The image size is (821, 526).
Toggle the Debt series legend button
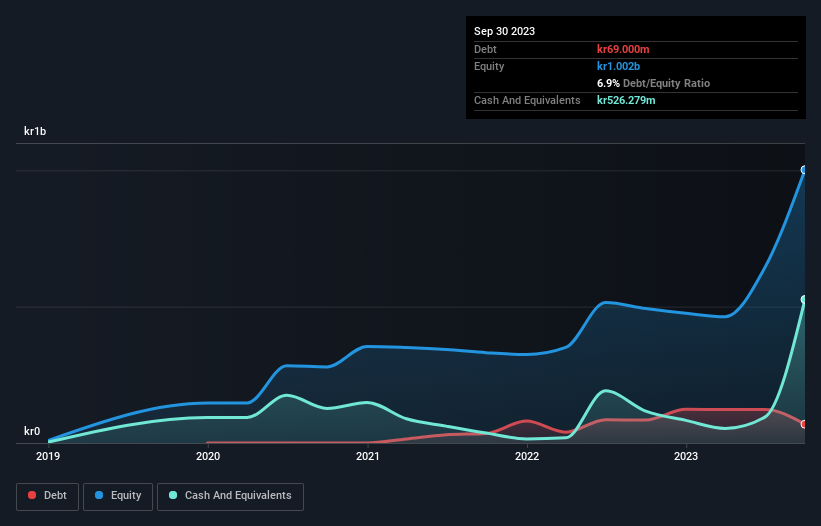tap(48, 496)
